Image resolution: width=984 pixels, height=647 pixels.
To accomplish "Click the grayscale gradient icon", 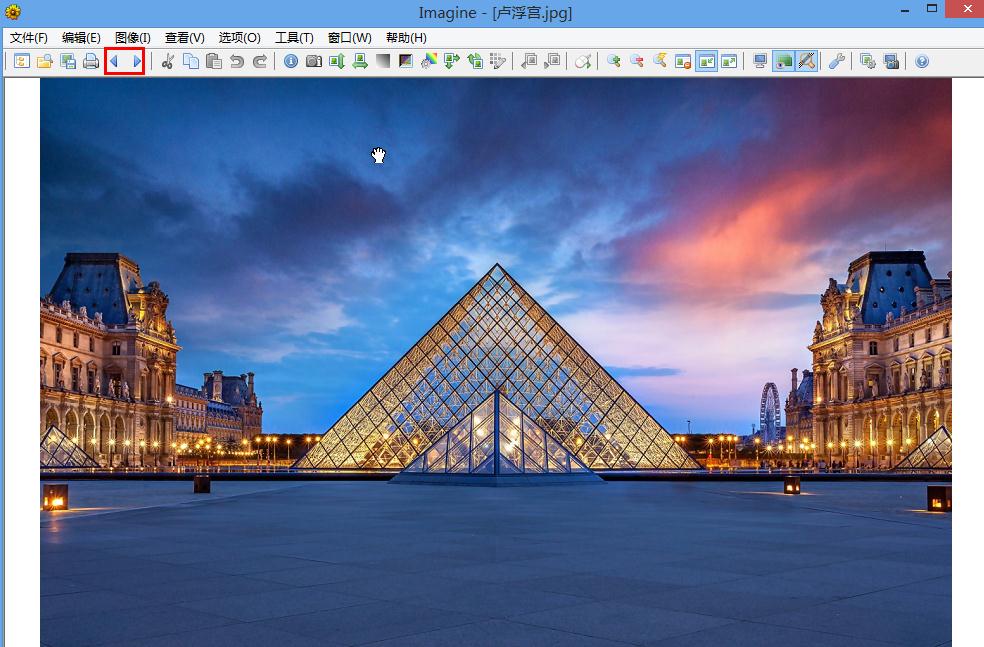I will (x=383, y=61).
